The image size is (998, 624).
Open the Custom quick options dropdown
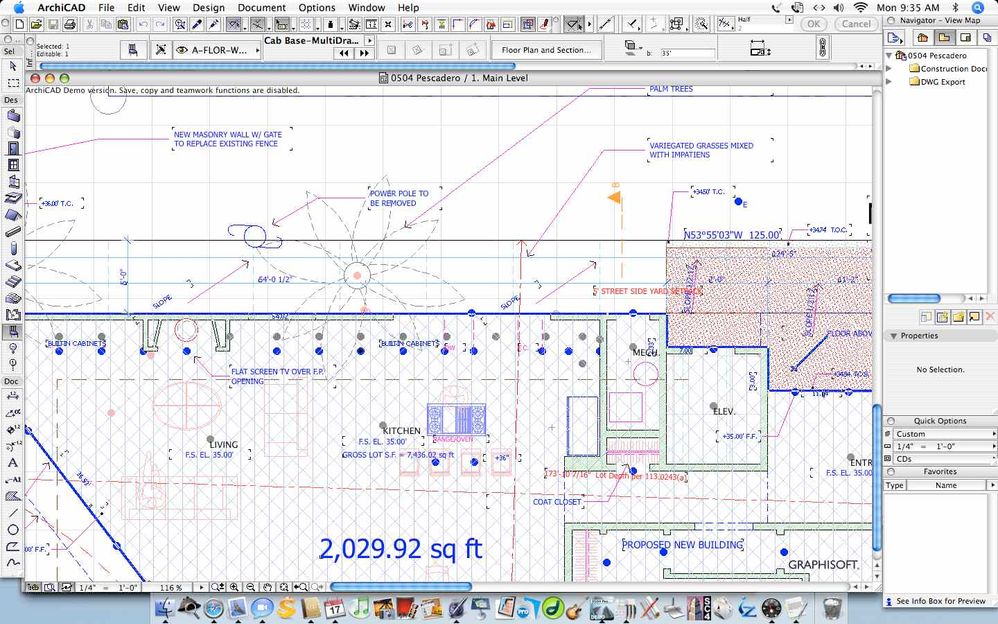point(940,434)
